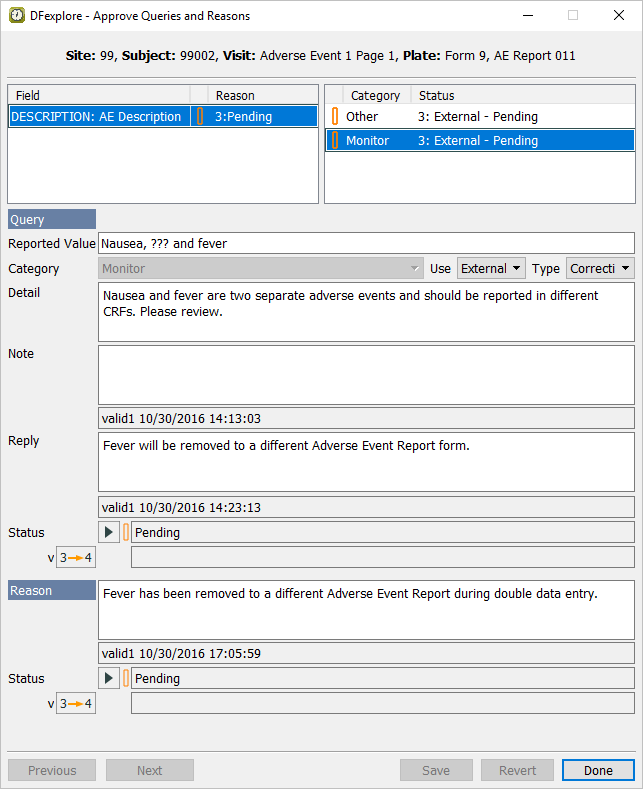Click in the Reason text field
Image resolution: width=643 pixels, height=789 pixels.
point(366,609)
